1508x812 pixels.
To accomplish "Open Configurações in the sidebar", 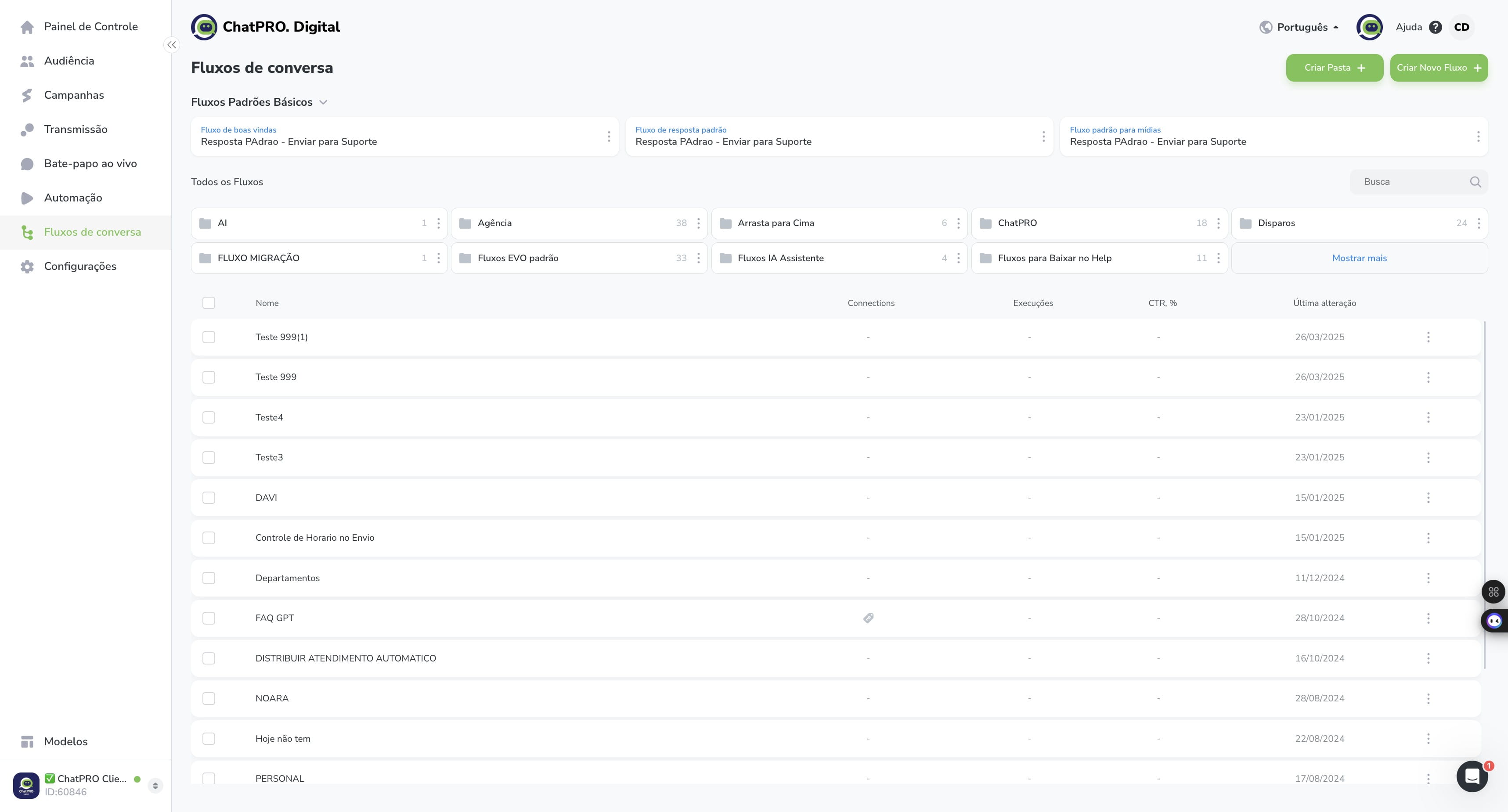I will tap(86, 266).
